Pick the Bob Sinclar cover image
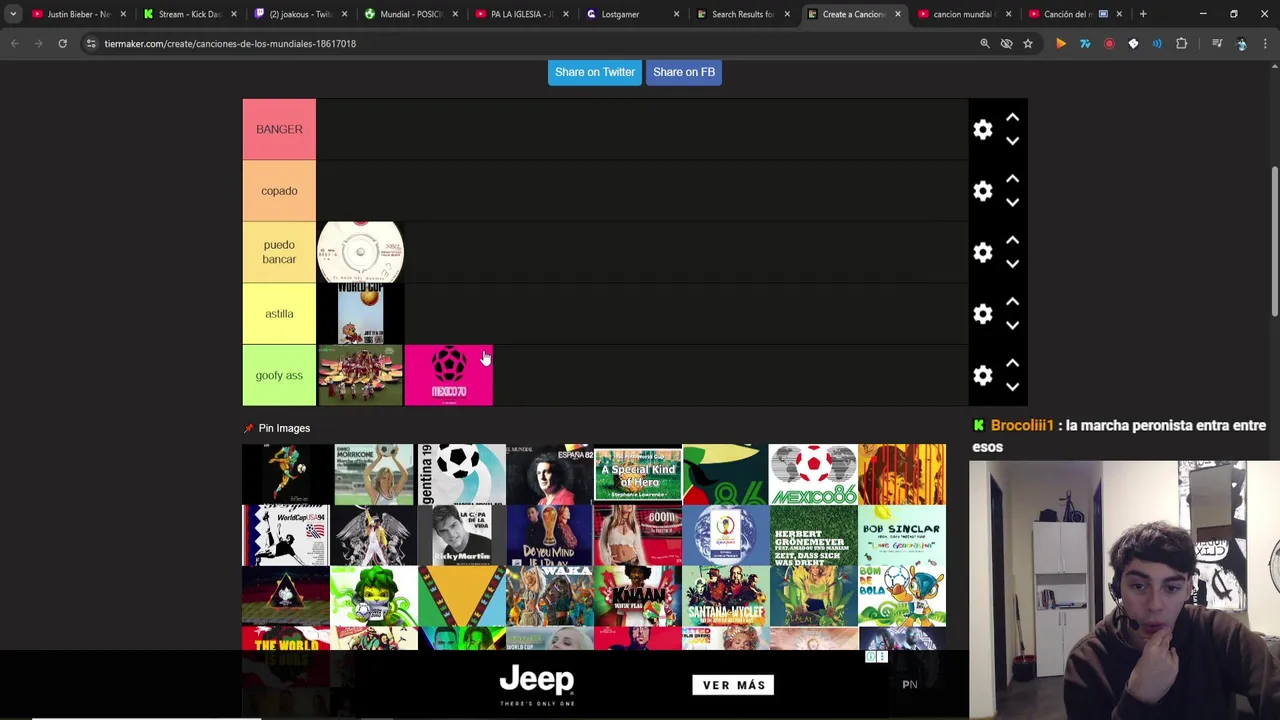 click(x=901, y=535)
